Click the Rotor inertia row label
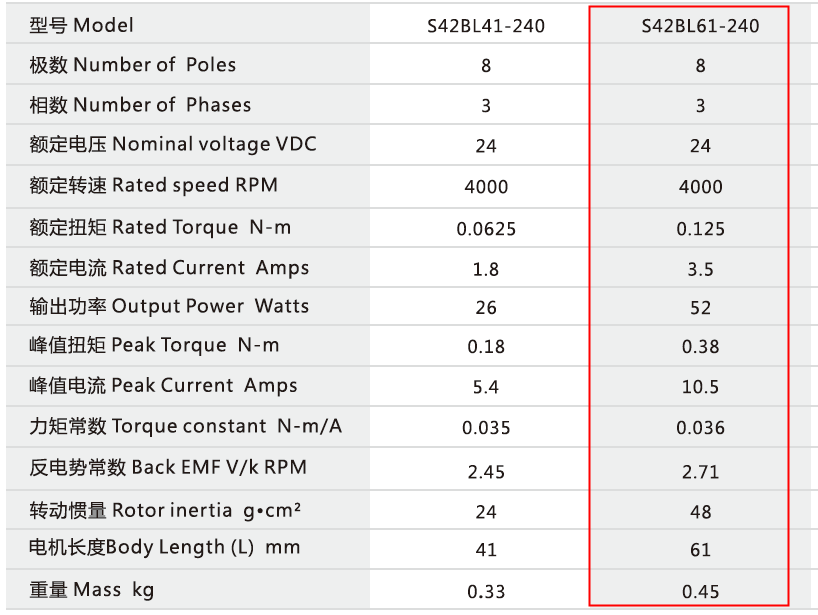The height and width of the screenshot is (615, 818). tap(166, 510)
